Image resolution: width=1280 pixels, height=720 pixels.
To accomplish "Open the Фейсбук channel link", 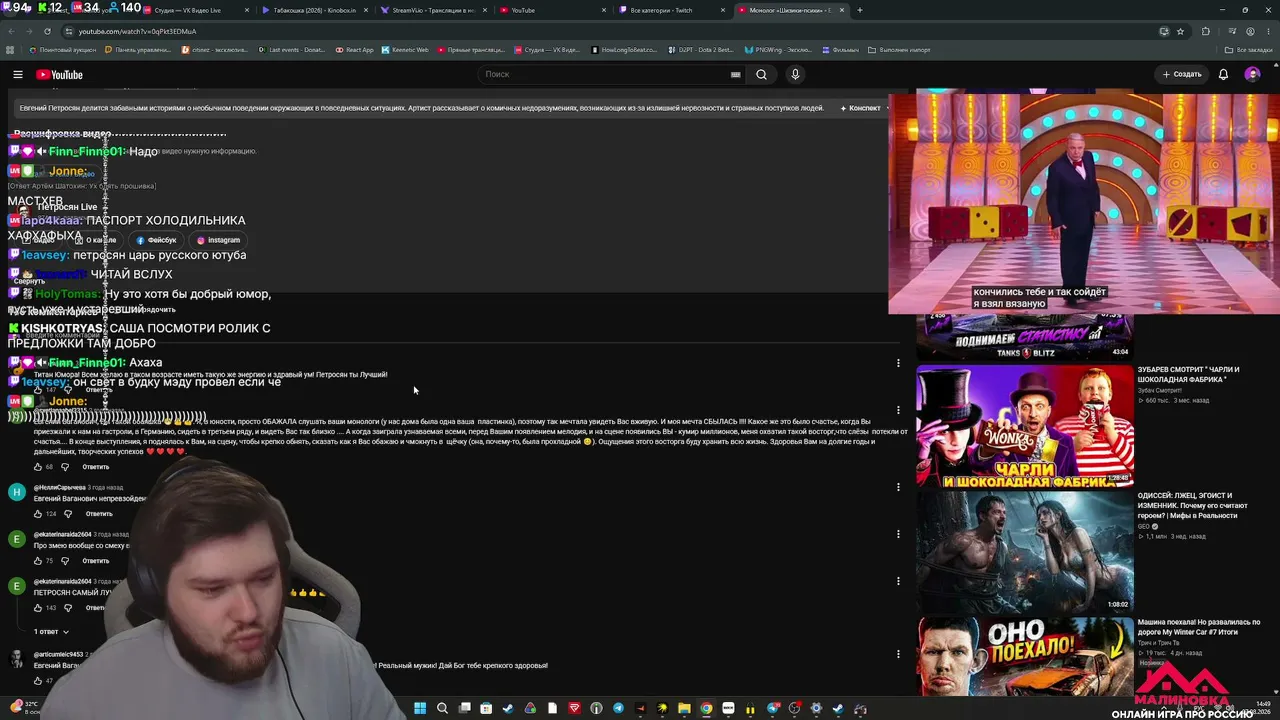I will pyautogui.click(x=157, y=240).
